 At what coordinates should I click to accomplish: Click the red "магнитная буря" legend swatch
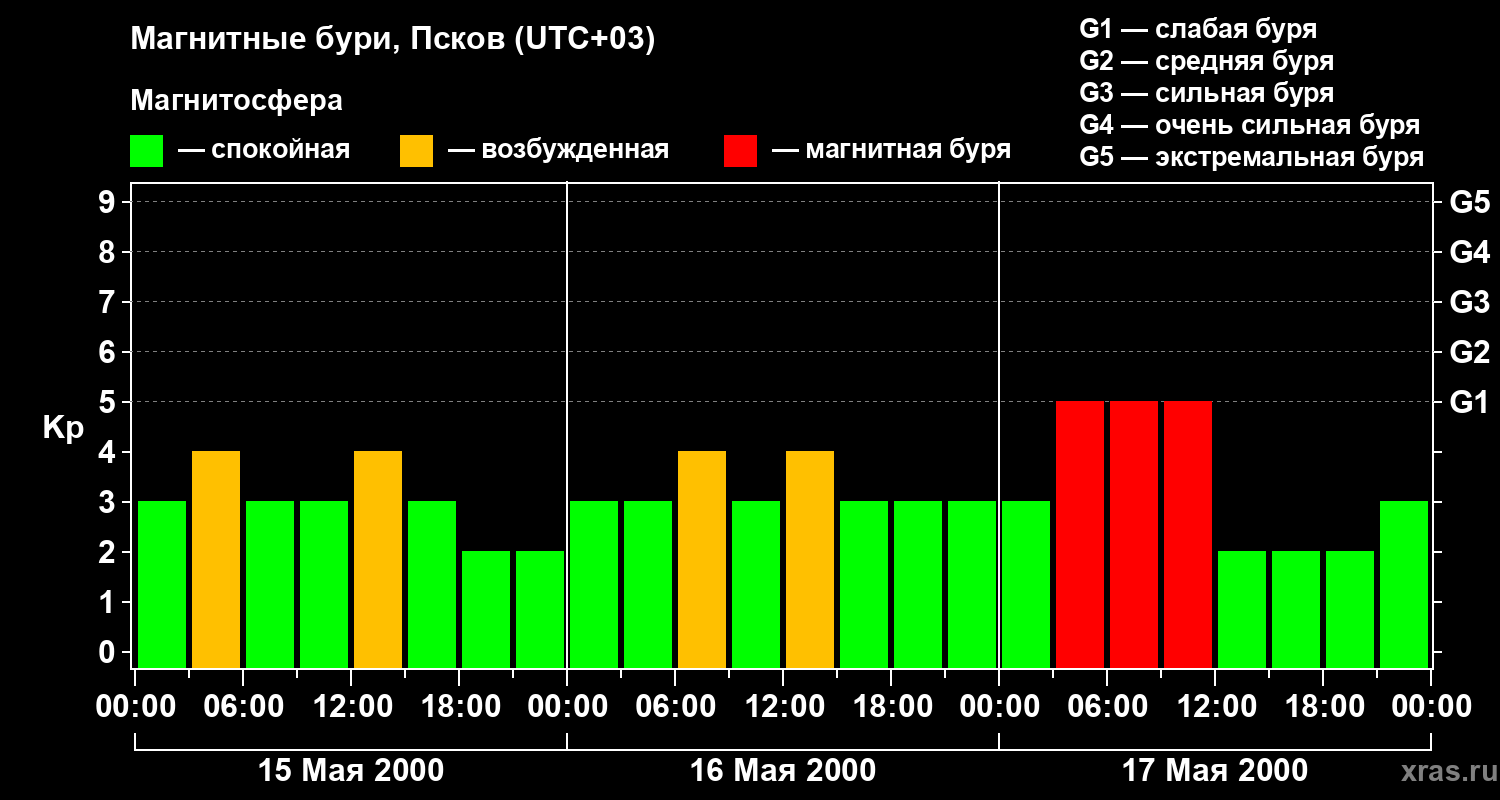click(740, 151)
